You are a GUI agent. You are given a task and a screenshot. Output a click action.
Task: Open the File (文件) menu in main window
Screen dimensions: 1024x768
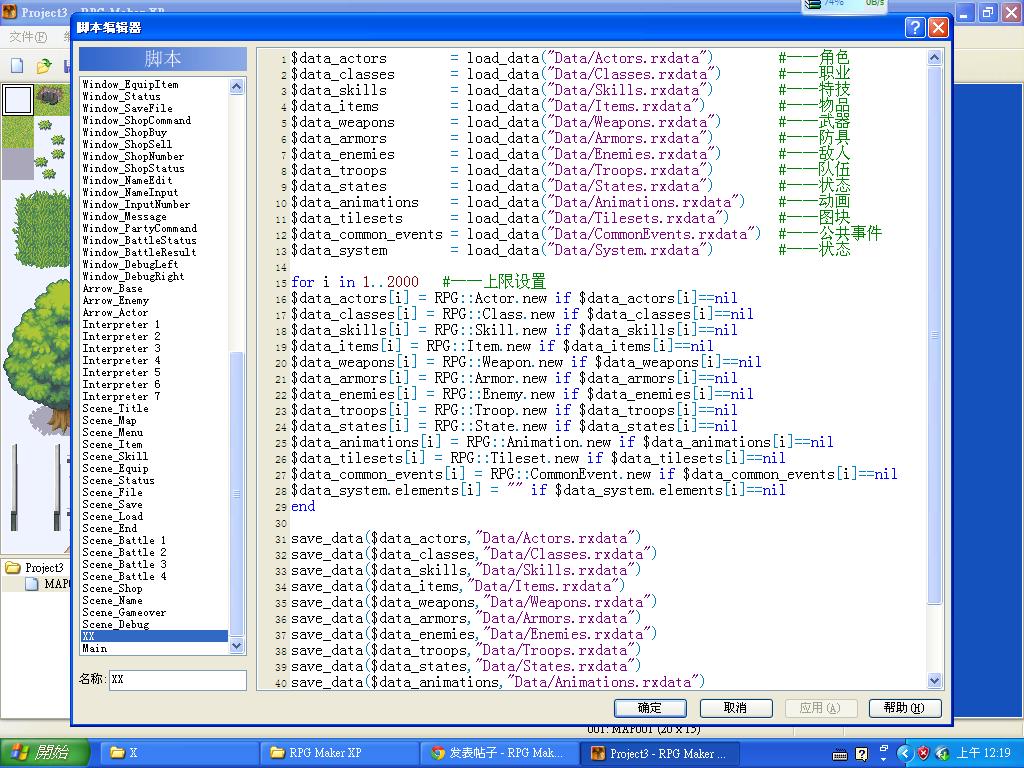pos(28,37)
